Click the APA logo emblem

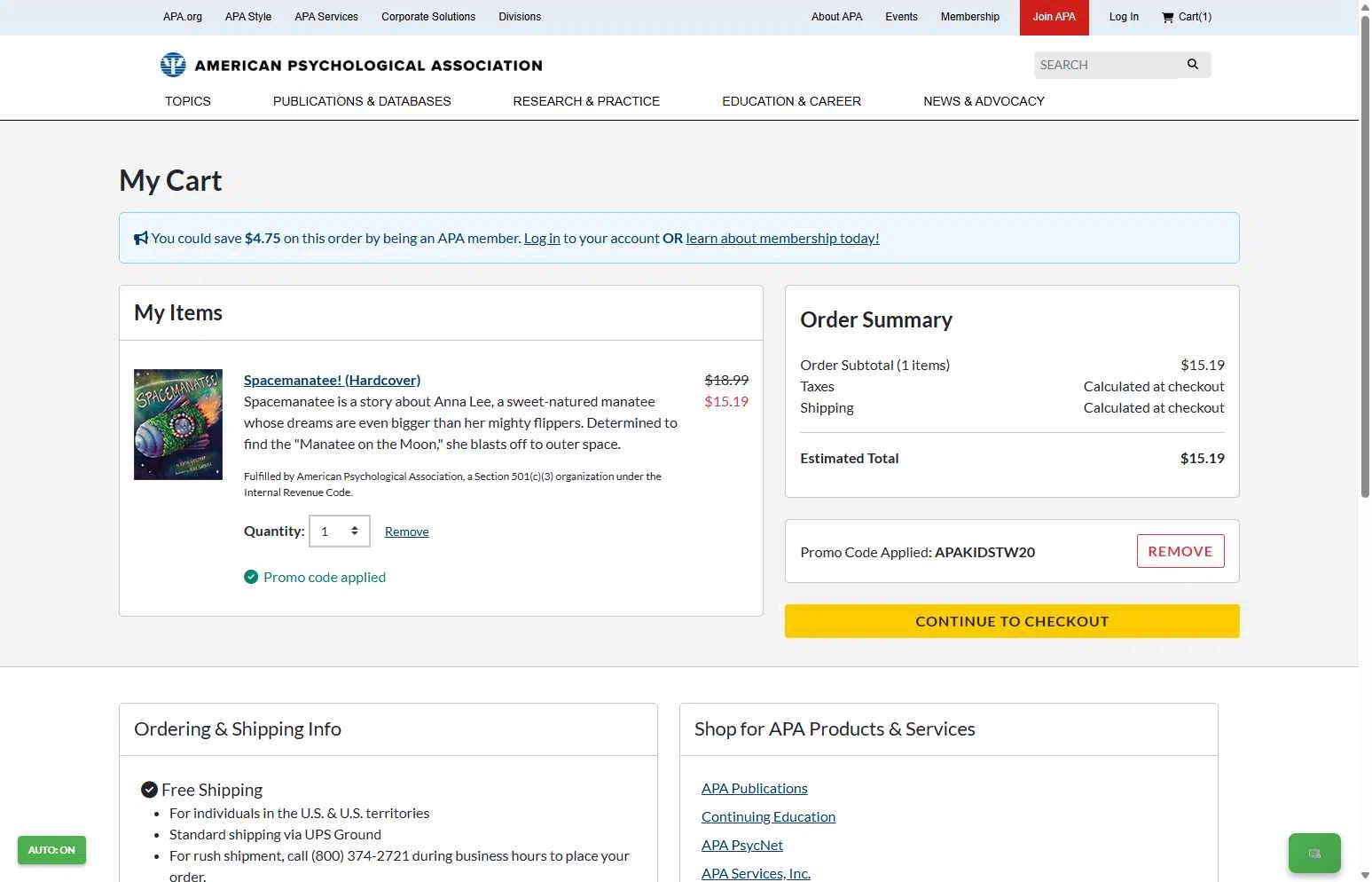point(173,65)
